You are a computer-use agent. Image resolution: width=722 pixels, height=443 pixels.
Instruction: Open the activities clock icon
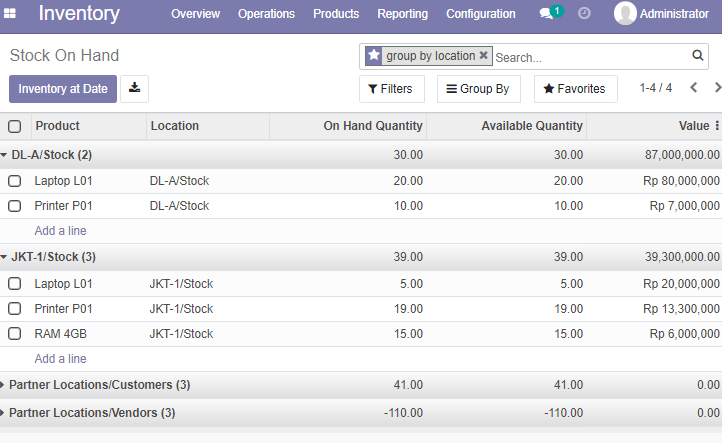[x=584, y=13]
